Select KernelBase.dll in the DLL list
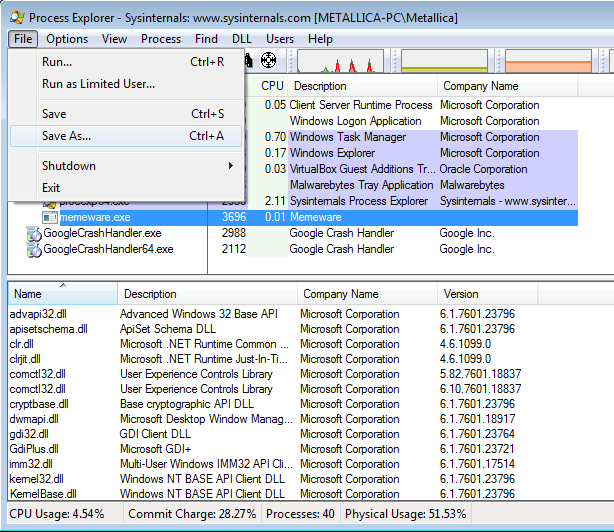The width and height of the screenshot is (614, 532). pyautogui.click(x=43, y=494)
